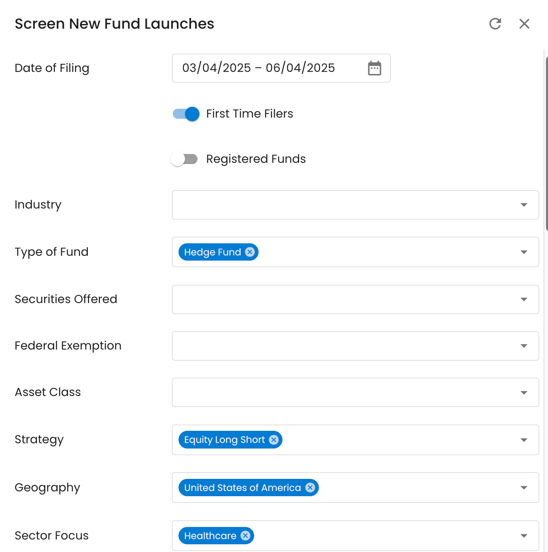Click the Date of Filing range field

pyautogui.click(x=281, y=68)
